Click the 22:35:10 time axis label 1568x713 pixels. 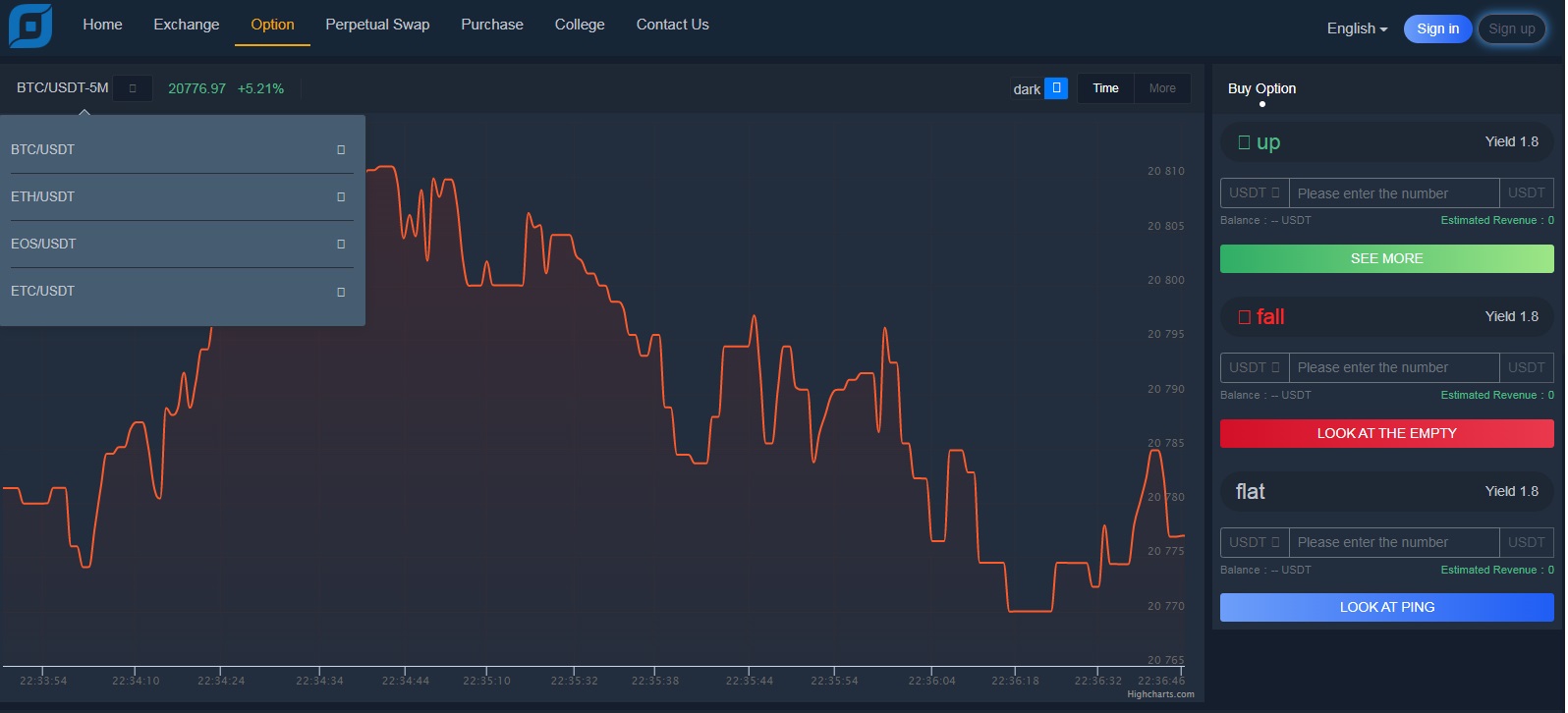coord(486,681)
